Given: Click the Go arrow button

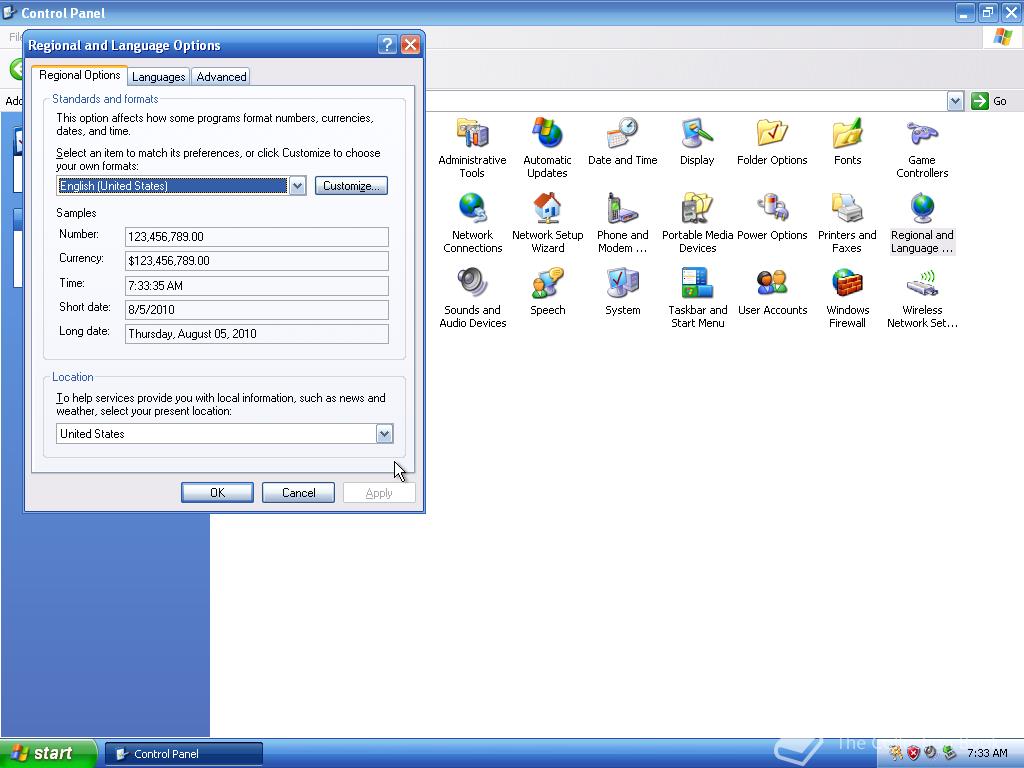Looking at the screenshot, I should pyautogui.click(x=979, y=101).
